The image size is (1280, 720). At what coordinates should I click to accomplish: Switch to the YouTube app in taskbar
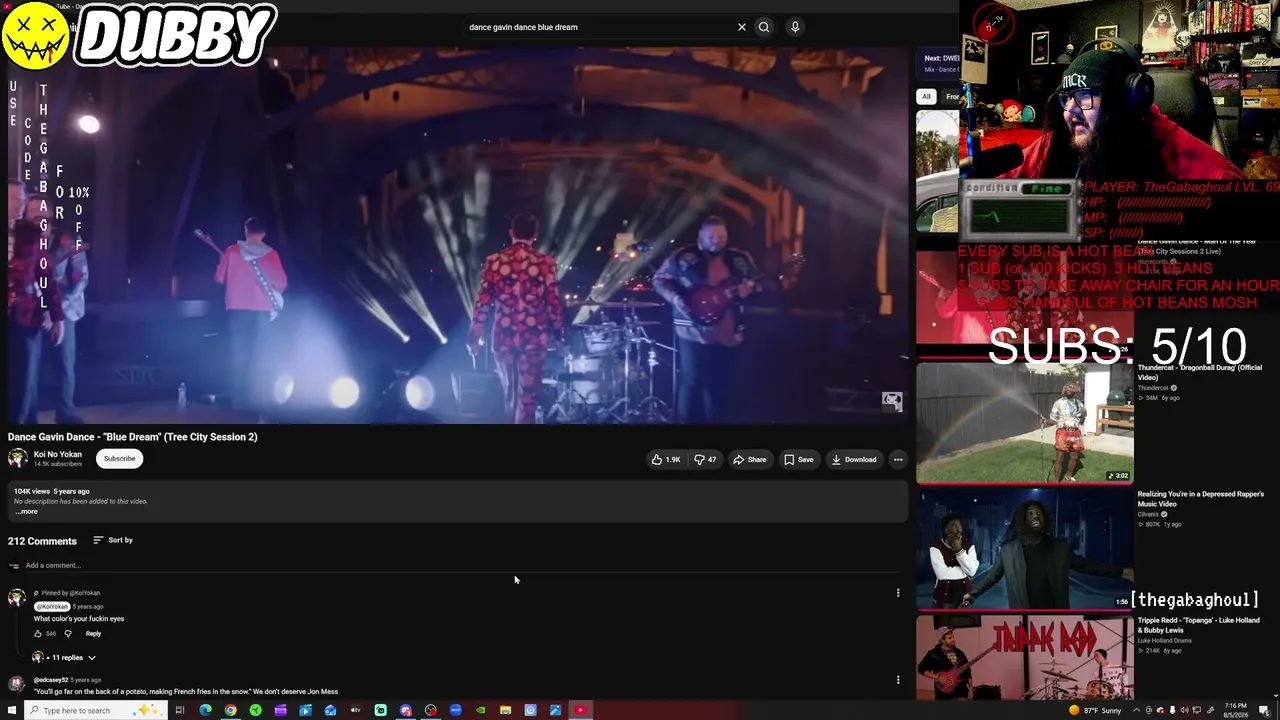pyautogui.click(x=580, y=710)
